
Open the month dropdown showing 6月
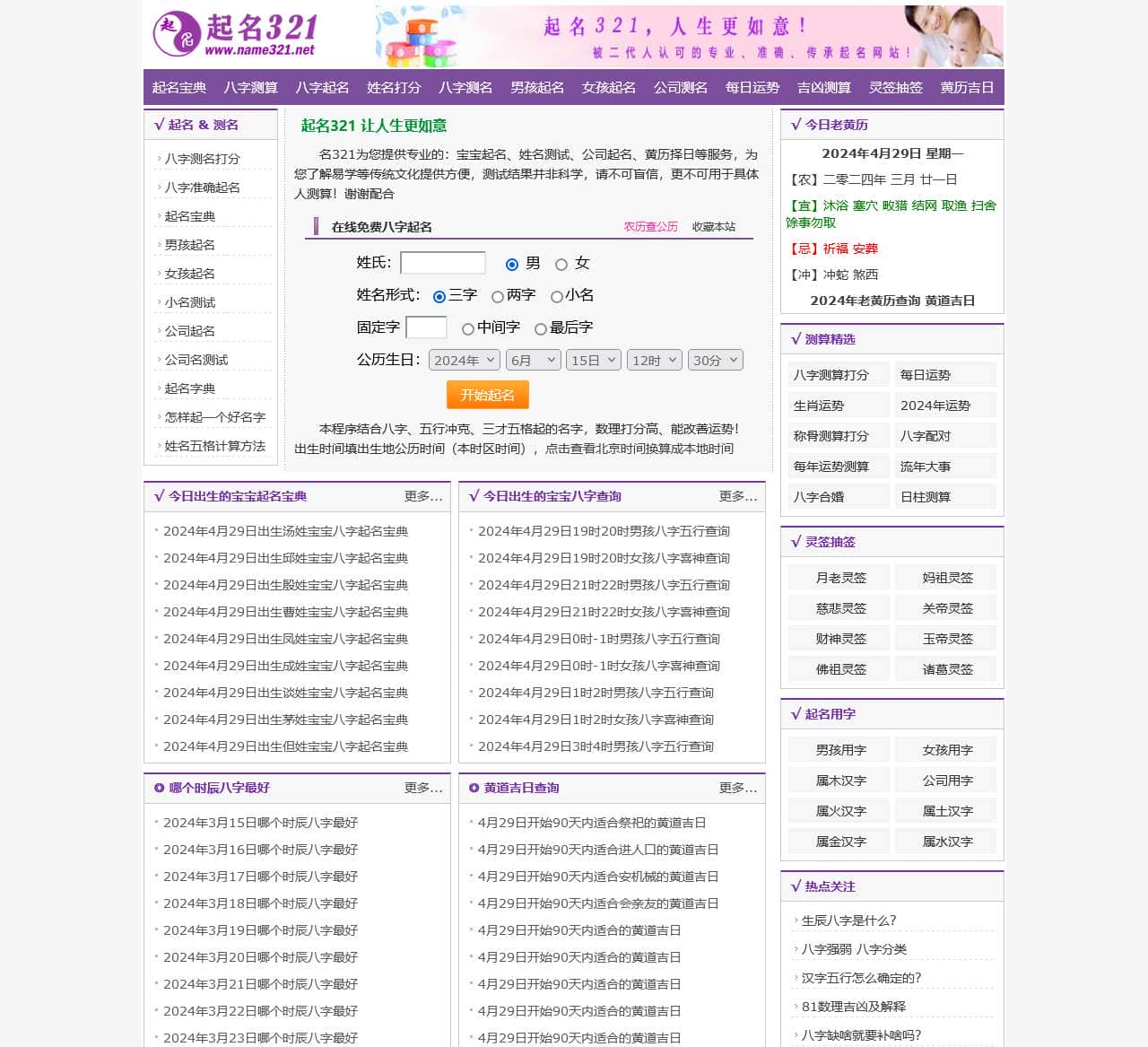532,359
